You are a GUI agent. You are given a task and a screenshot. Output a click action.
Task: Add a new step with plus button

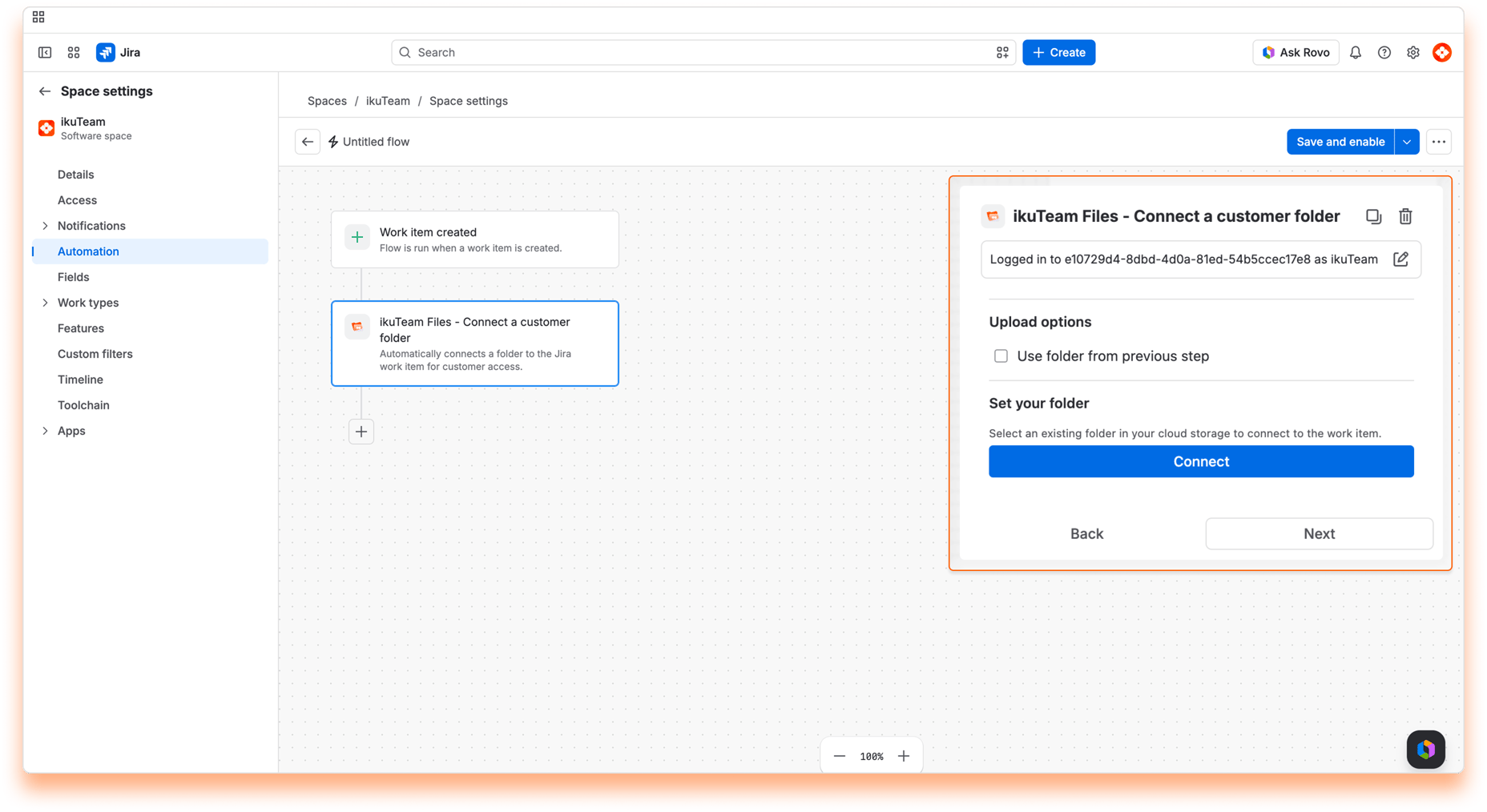pyautogui.click(x=361, y=432)
